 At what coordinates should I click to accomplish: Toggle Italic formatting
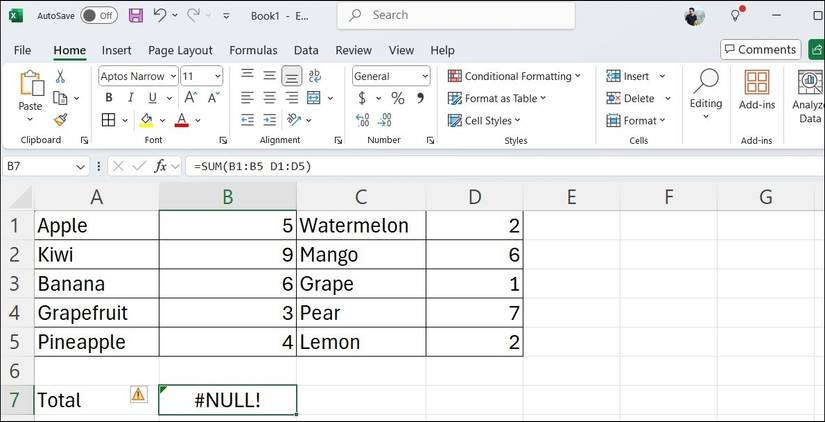[130, 98]
